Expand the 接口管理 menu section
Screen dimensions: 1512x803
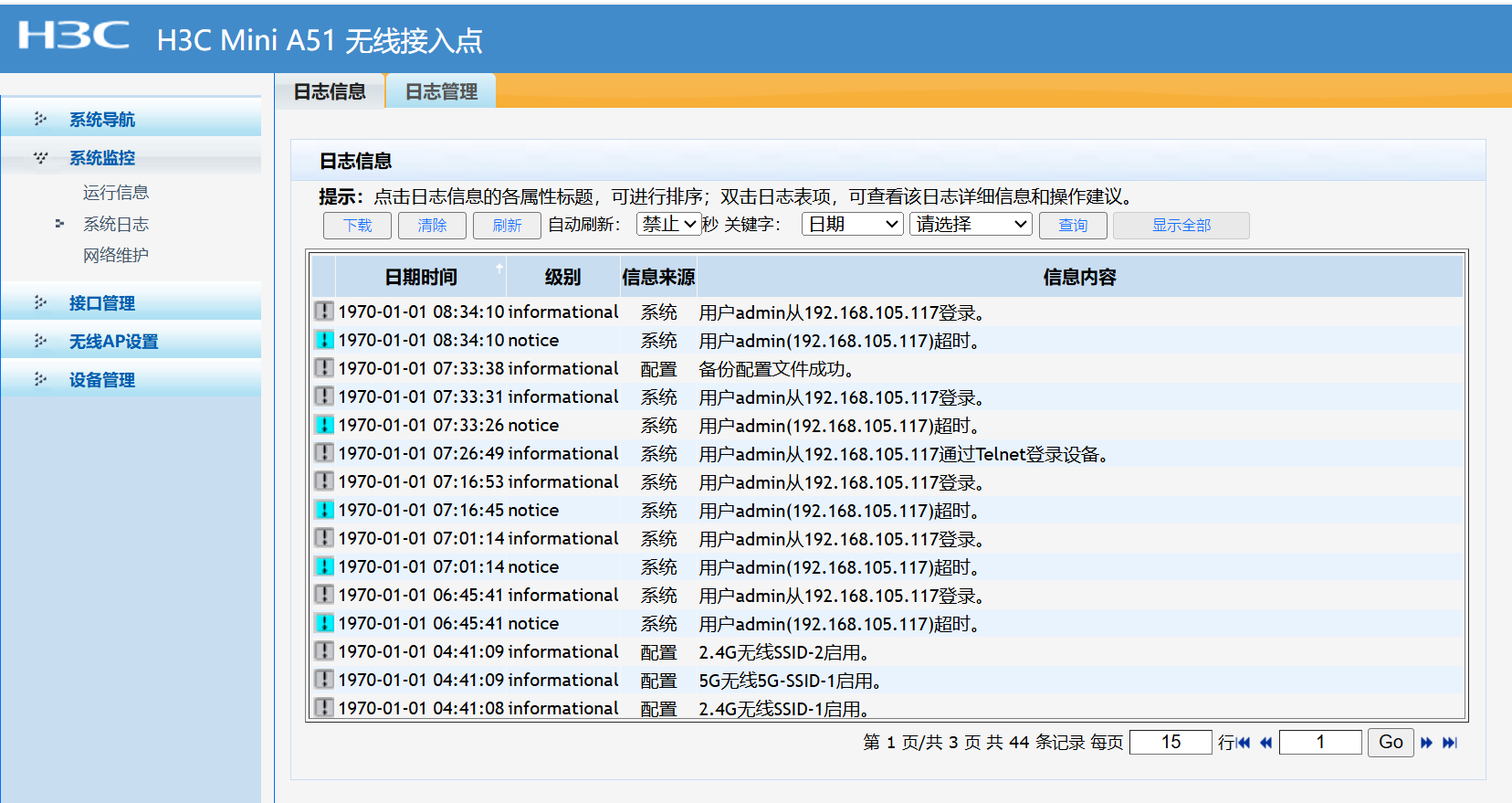pos(102,303)
